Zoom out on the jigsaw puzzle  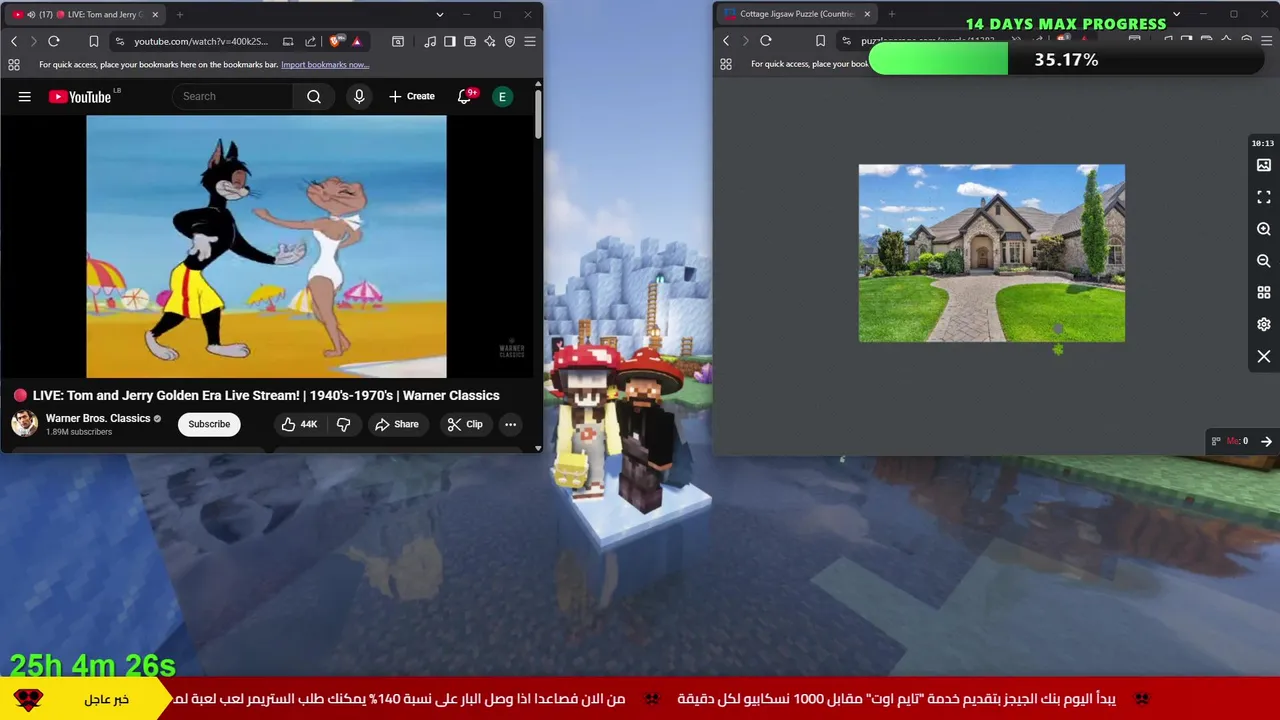[x=1264, y=261]
